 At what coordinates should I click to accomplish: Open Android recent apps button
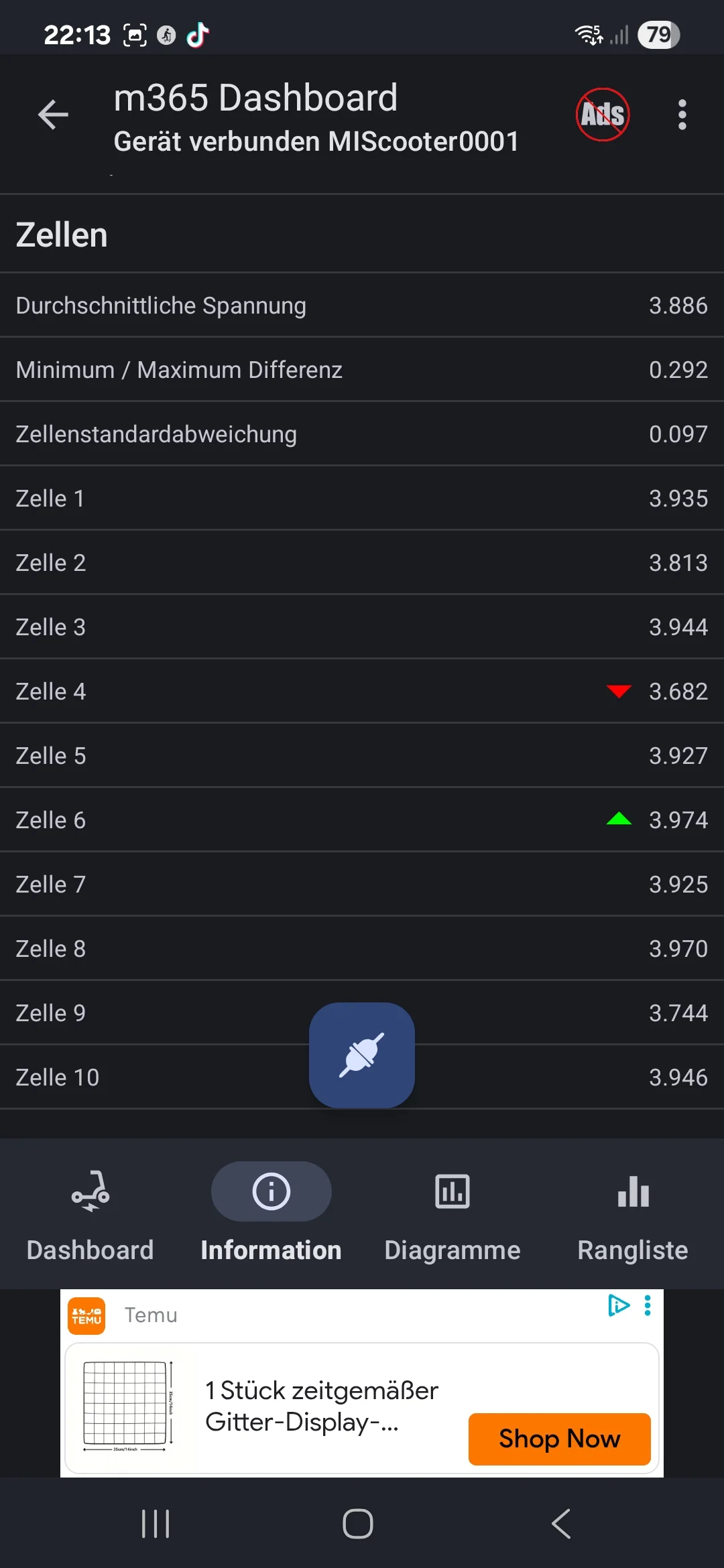pyautogui.click(x=156, y=1524)
